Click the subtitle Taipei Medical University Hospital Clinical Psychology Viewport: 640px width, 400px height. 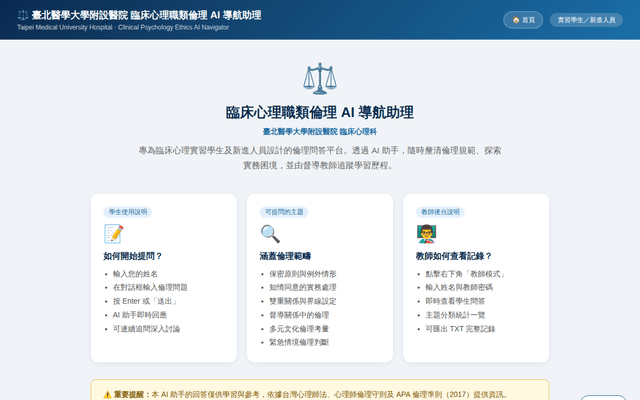click(x=123, y=27)
